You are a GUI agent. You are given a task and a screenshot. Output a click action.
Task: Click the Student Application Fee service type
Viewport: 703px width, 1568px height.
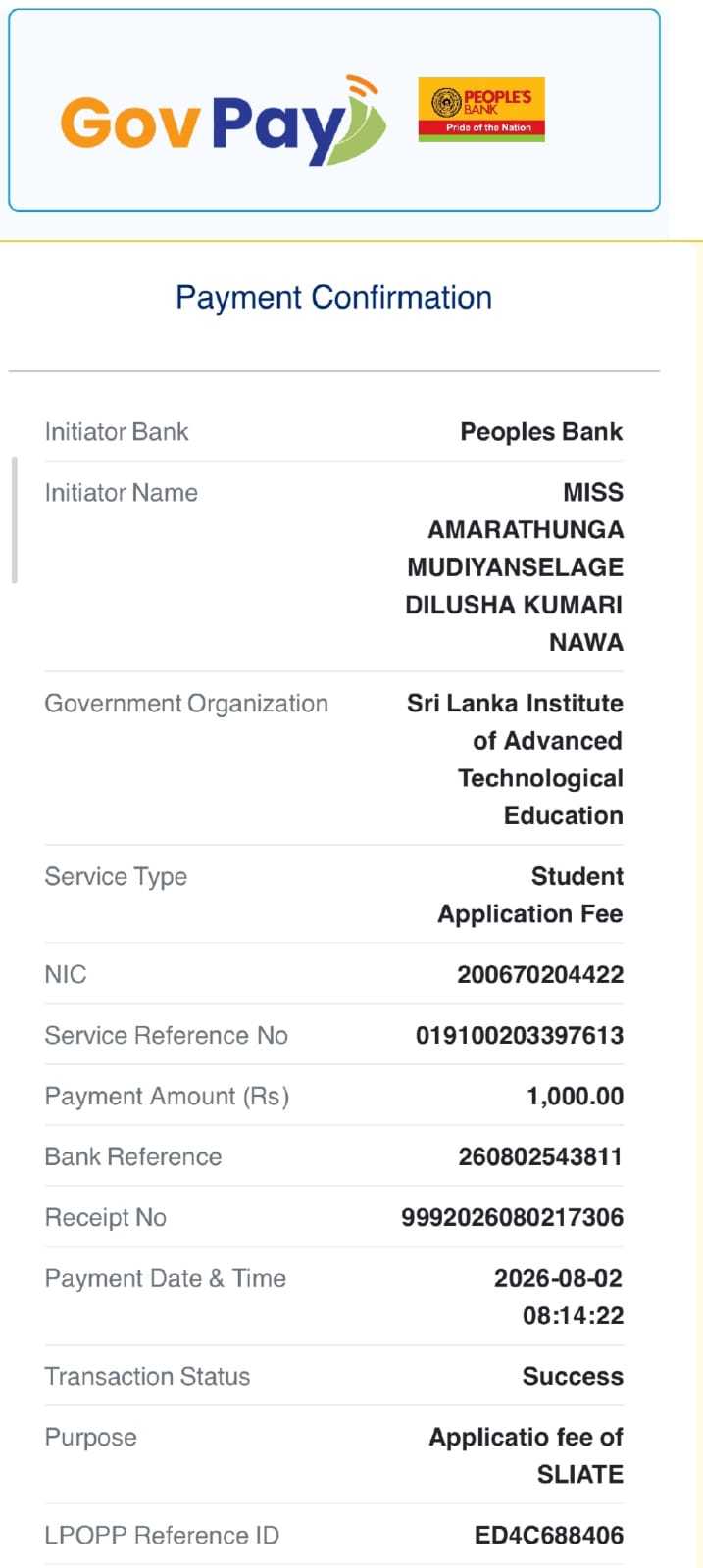coord(530,895)
